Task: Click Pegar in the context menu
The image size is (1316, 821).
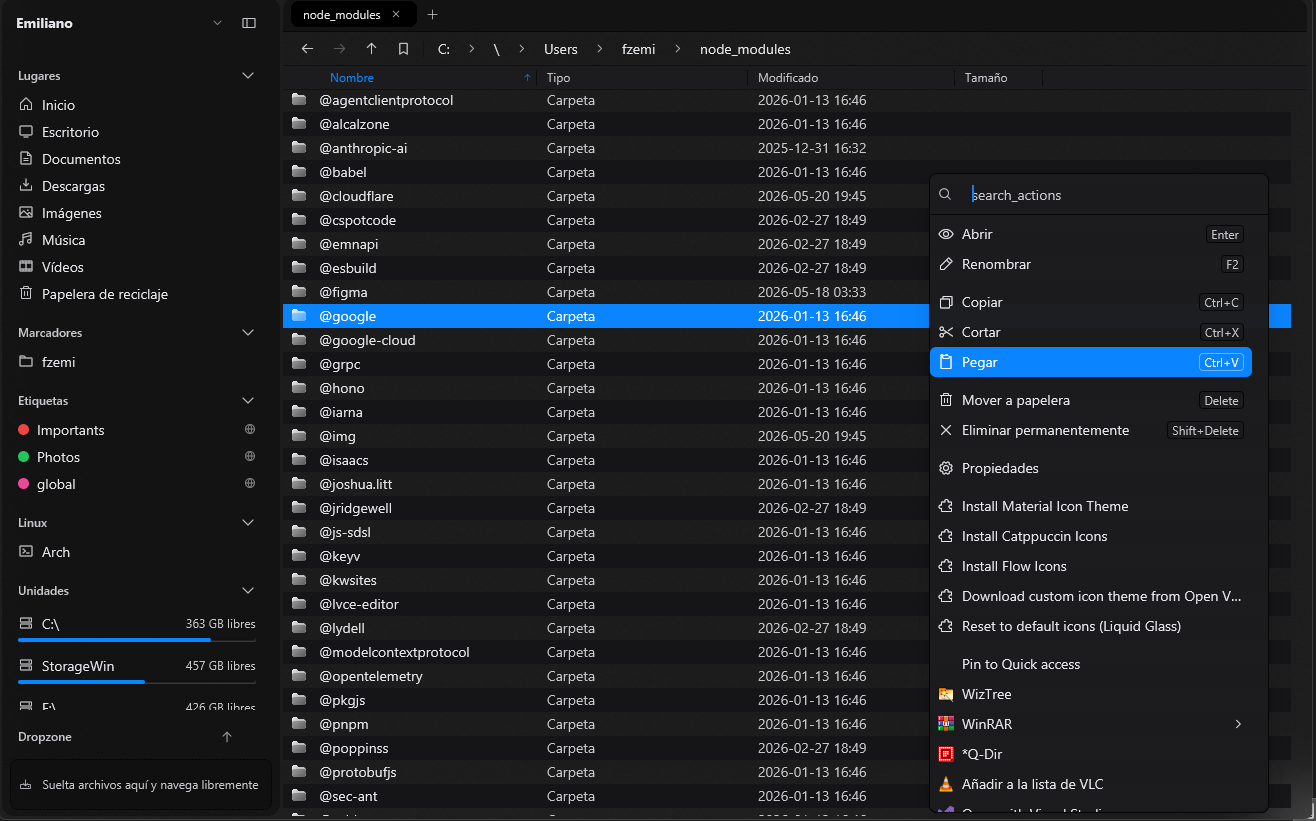Action: [x=1091, y=362]
